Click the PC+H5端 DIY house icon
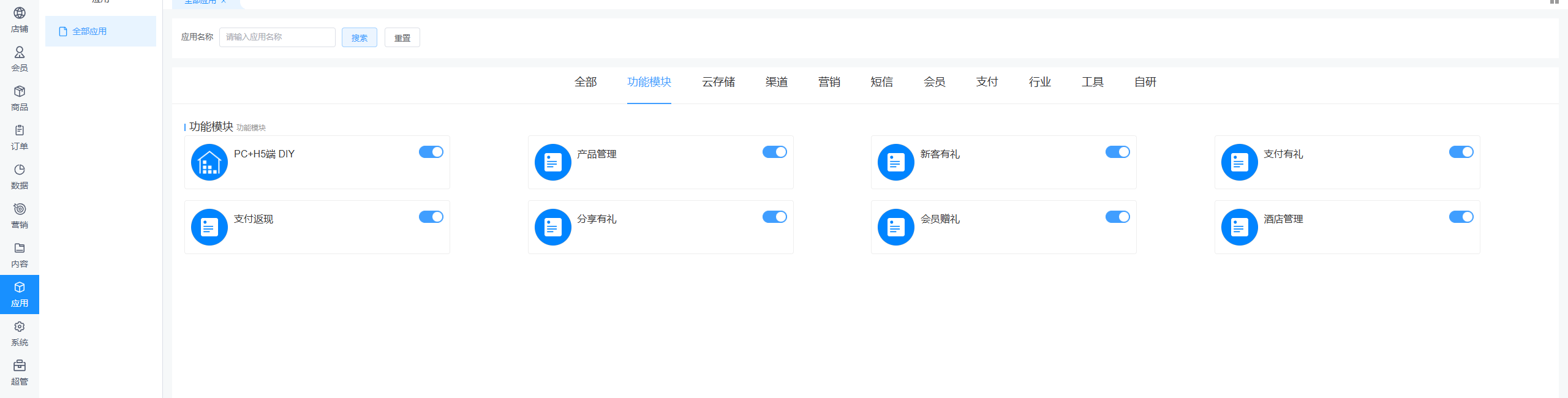Screen dimensions: 1568x398 (209, 162)
